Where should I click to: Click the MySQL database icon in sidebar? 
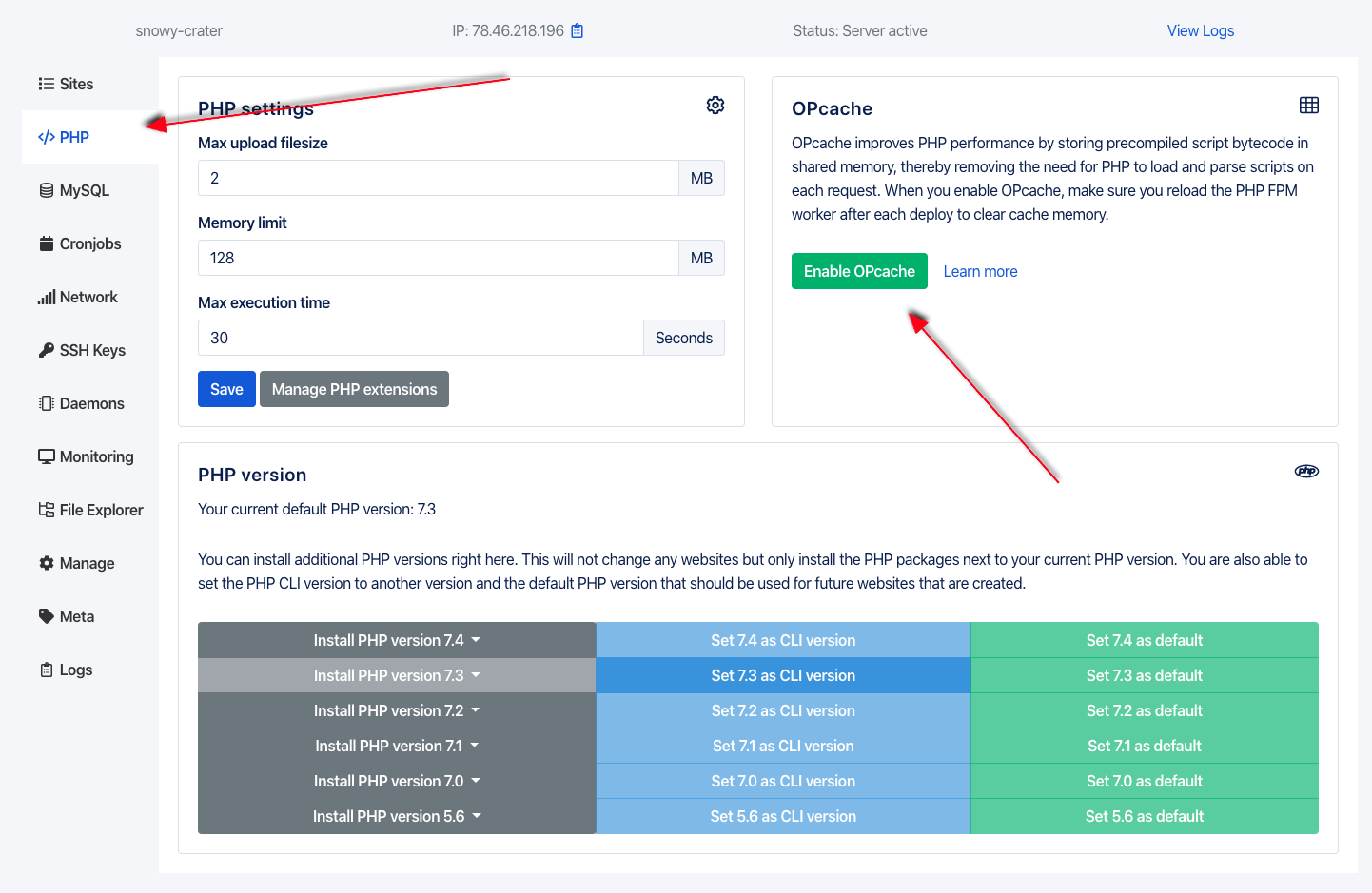click(46, 190)
